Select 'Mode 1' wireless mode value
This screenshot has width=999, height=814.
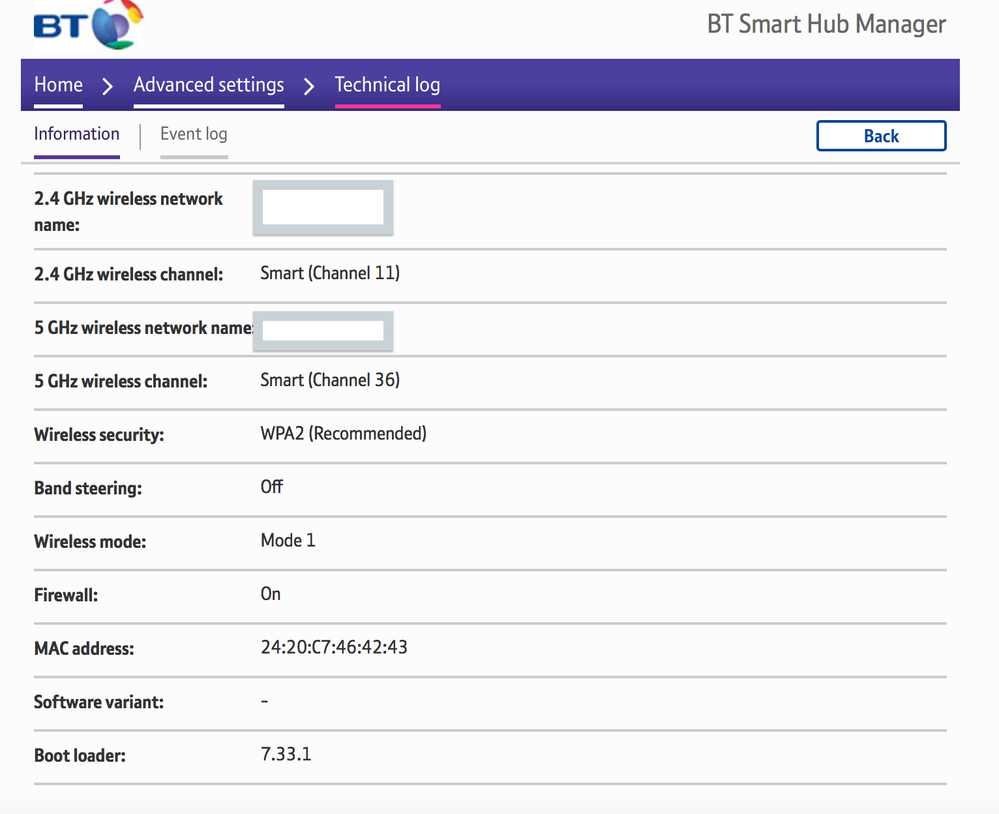288,540
